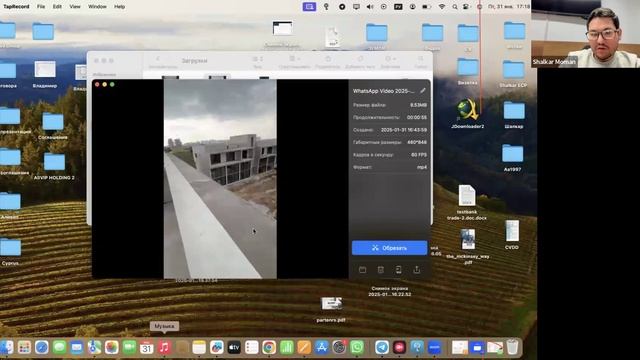Image resolution: width=640 pixels, height=360 pixels.
Task: Click the trash delete icon under the trim button
Action: pos(380,270)
